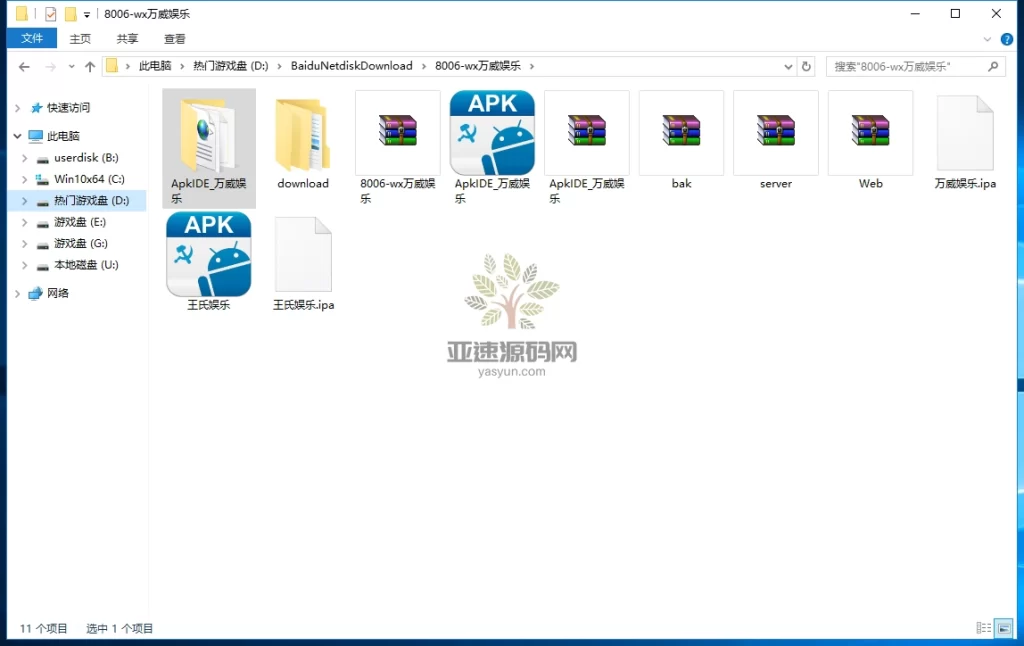Screen dimensions: 1024x646
Task: Select the 万威娱乐.ipa file
Action: 965,135
